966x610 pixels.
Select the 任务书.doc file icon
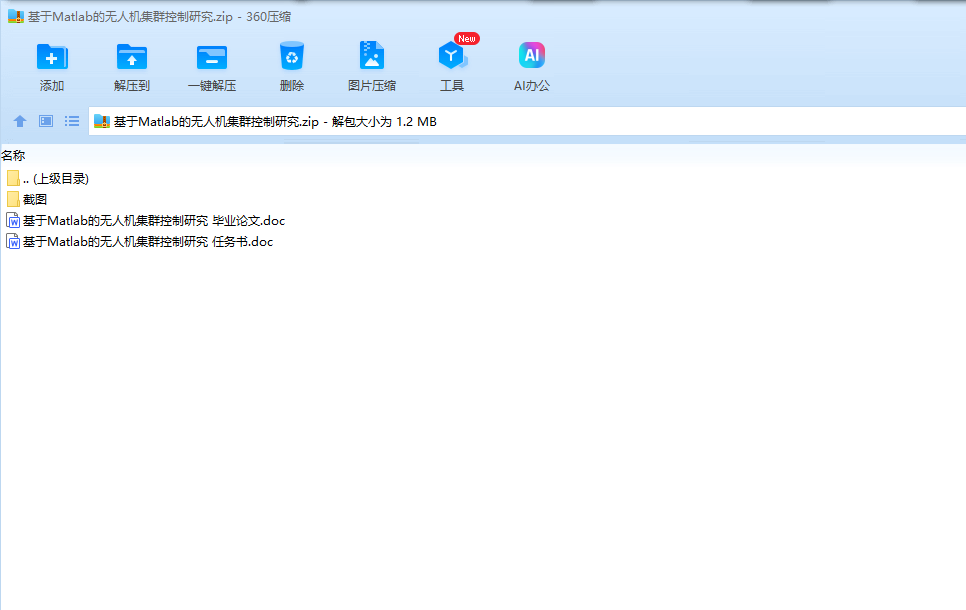point(13,242)
